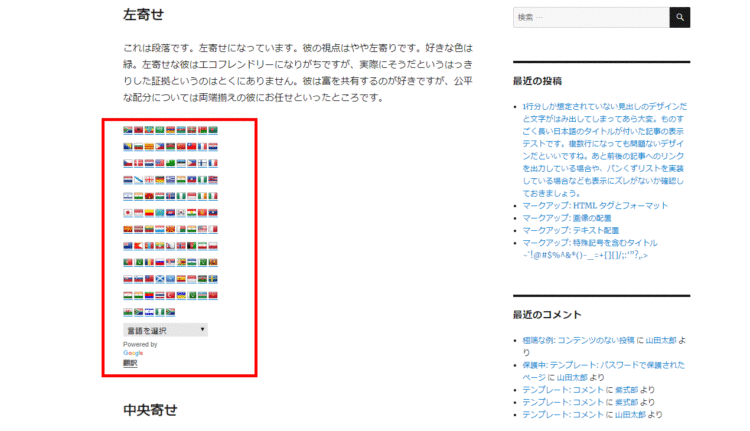Select the Wales dragon flag

tap(128, 312)
